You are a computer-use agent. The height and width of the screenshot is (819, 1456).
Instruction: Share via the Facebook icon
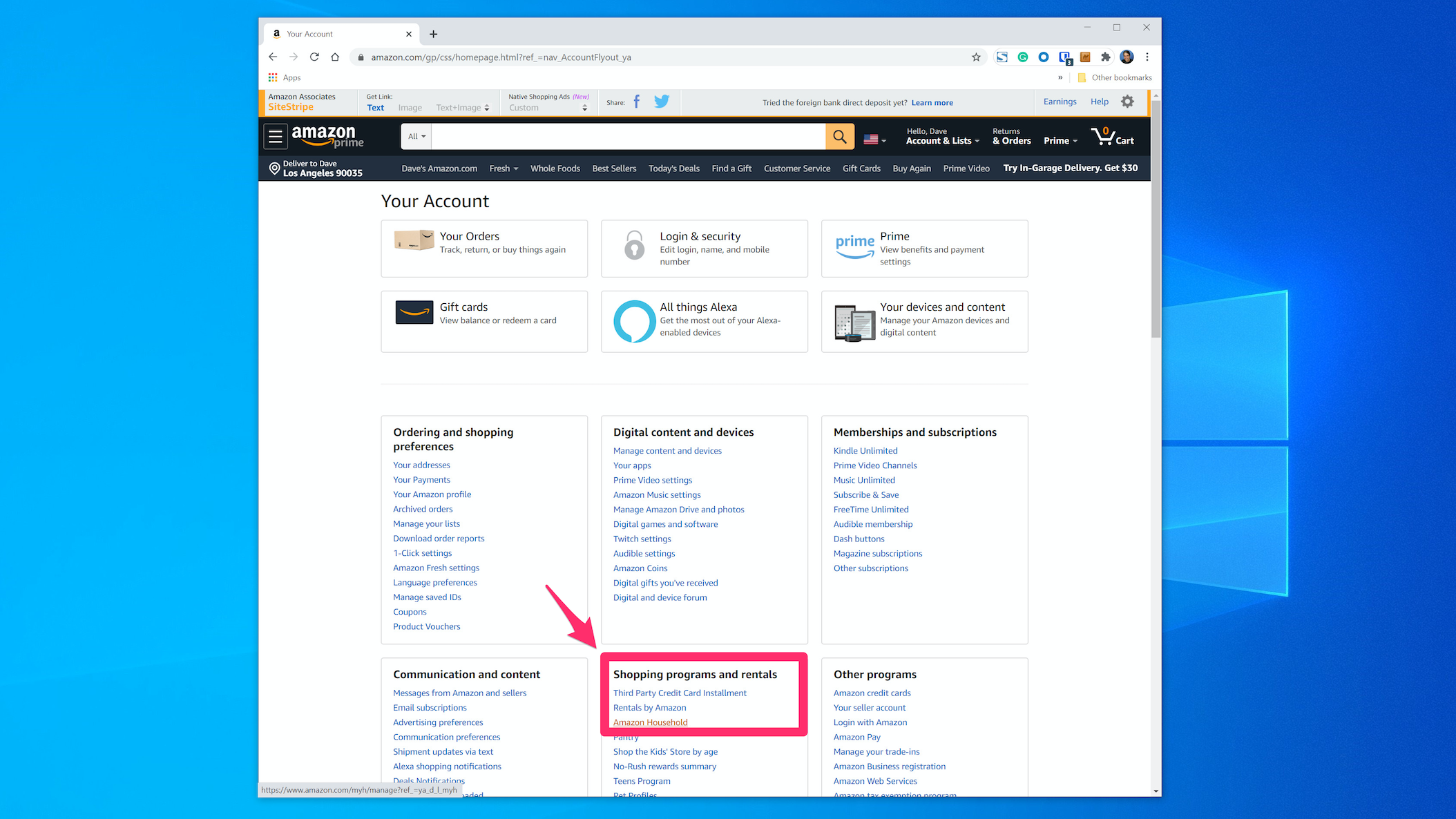[637, 102]
